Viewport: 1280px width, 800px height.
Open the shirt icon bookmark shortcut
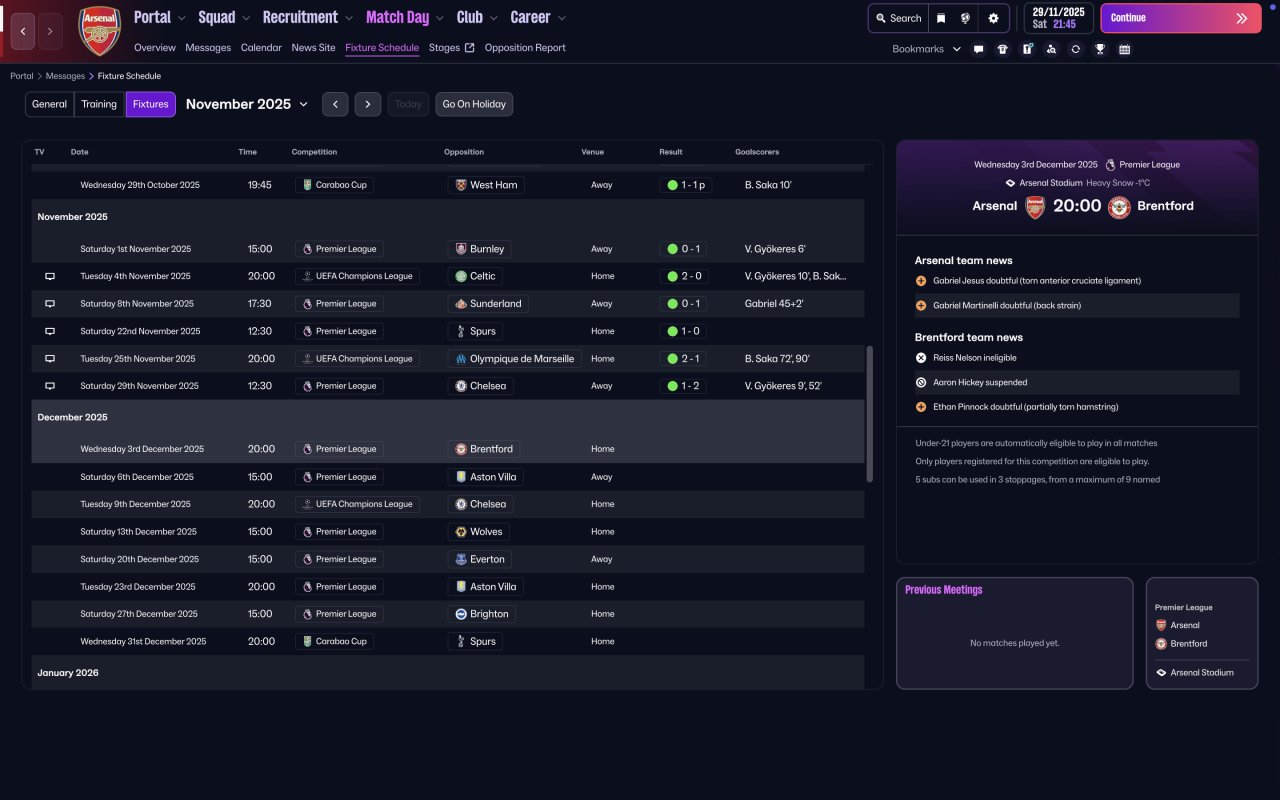tap(1003, 49)
